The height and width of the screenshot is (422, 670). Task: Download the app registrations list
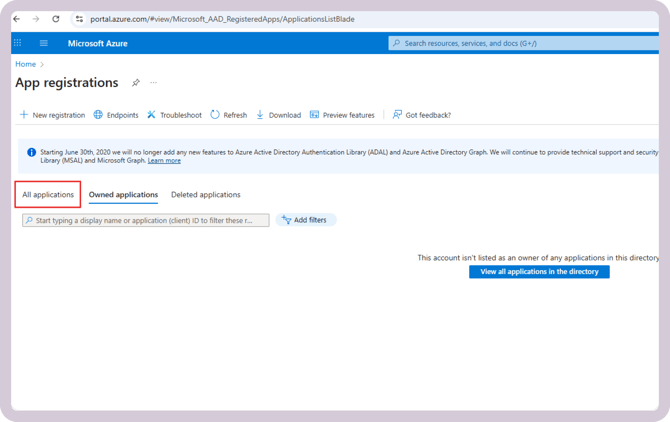tap(278, 115)
